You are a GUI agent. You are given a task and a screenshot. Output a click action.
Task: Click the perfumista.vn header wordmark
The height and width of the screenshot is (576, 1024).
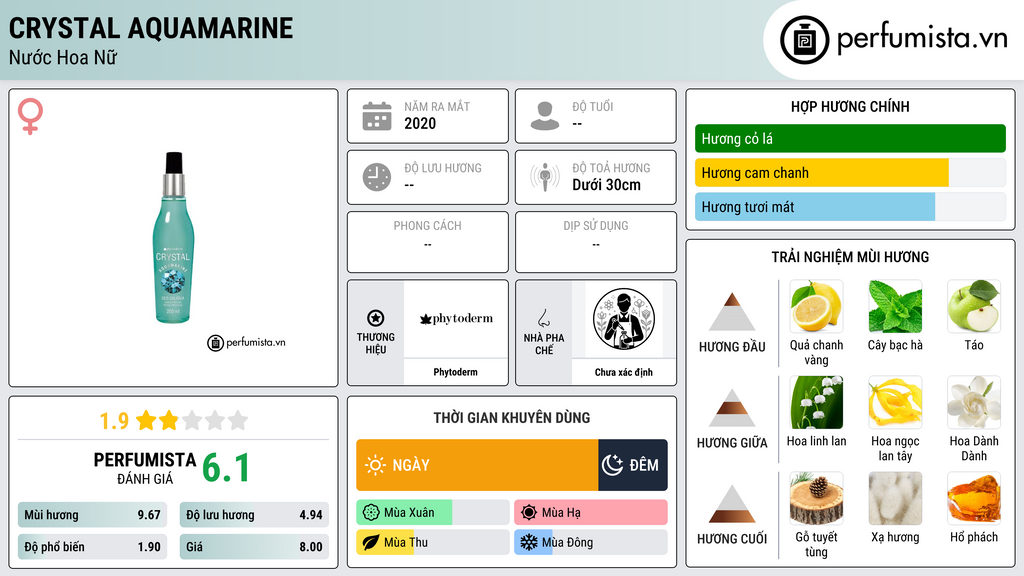click(922, 39)
